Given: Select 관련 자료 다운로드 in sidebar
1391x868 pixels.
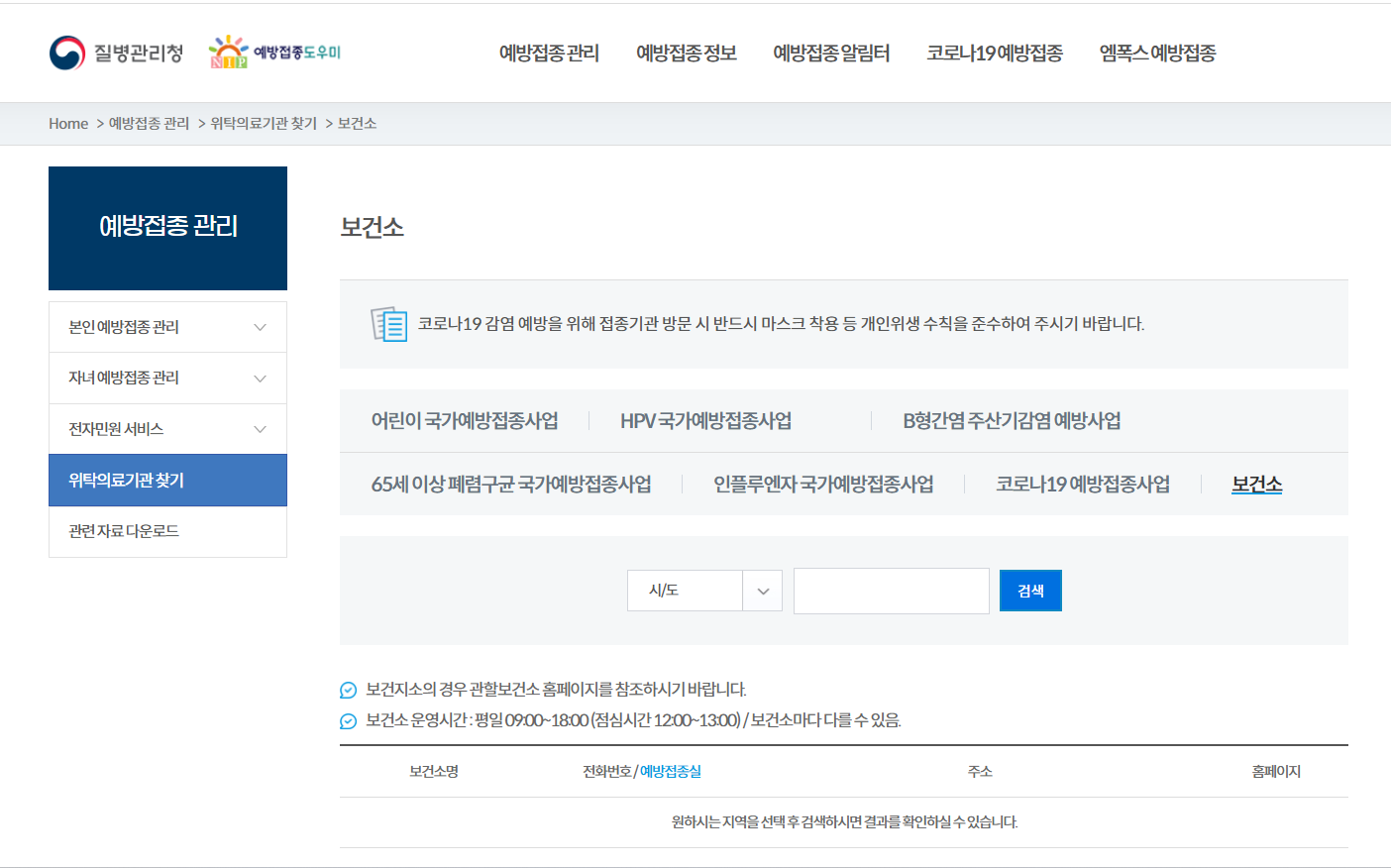Looking at the screenshot, I should click(x=167, y=532).
